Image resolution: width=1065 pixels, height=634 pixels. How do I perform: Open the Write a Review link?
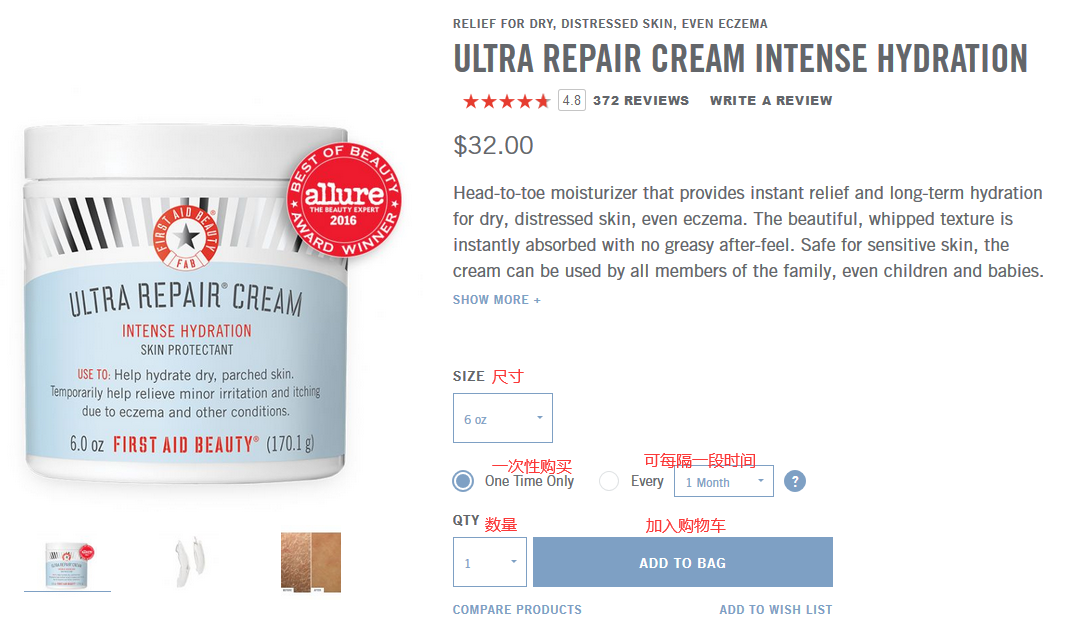click(x=771, y=101)
